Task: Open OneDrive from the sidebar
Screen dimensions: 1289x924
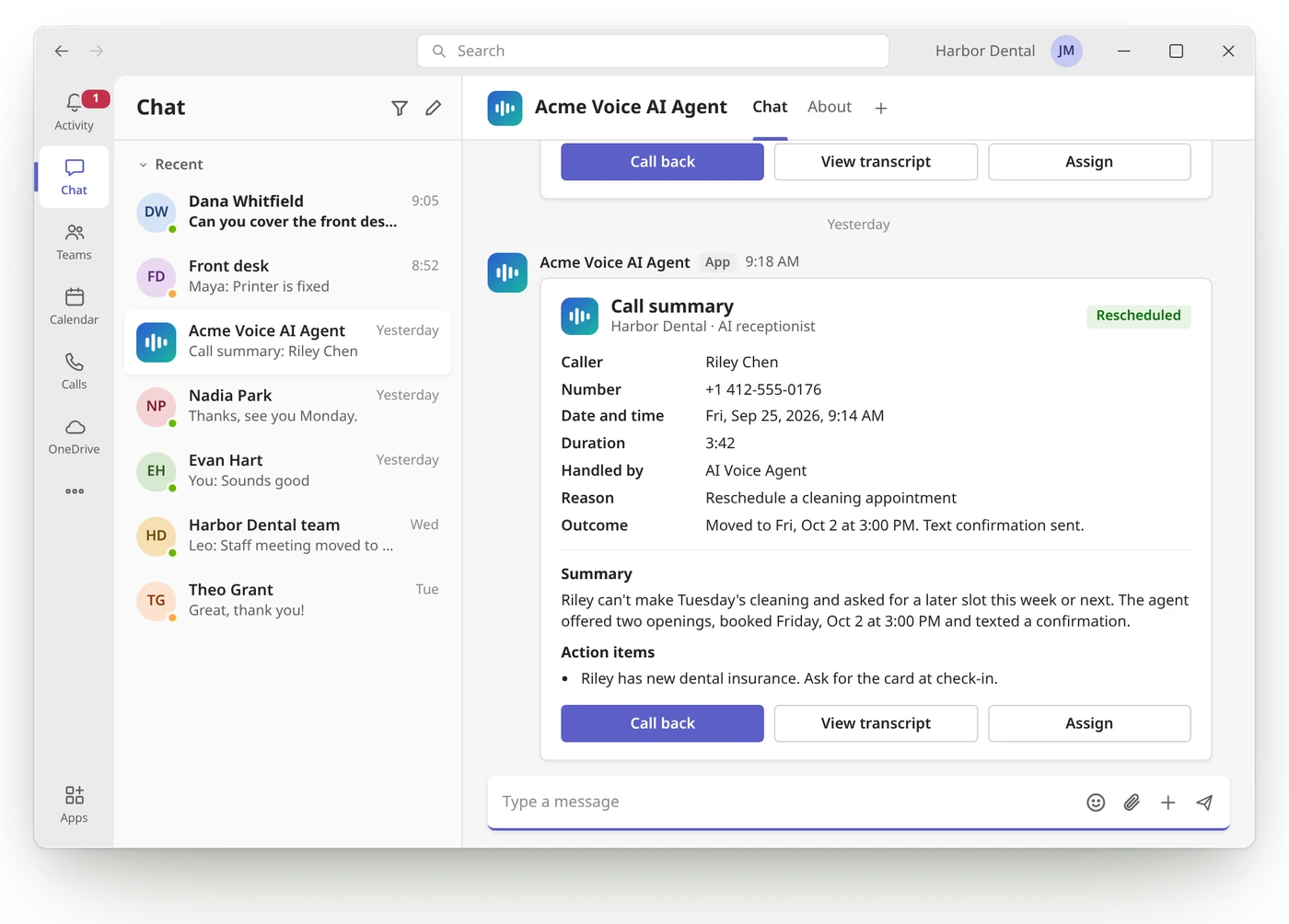Action: click(x=74, y=436)
